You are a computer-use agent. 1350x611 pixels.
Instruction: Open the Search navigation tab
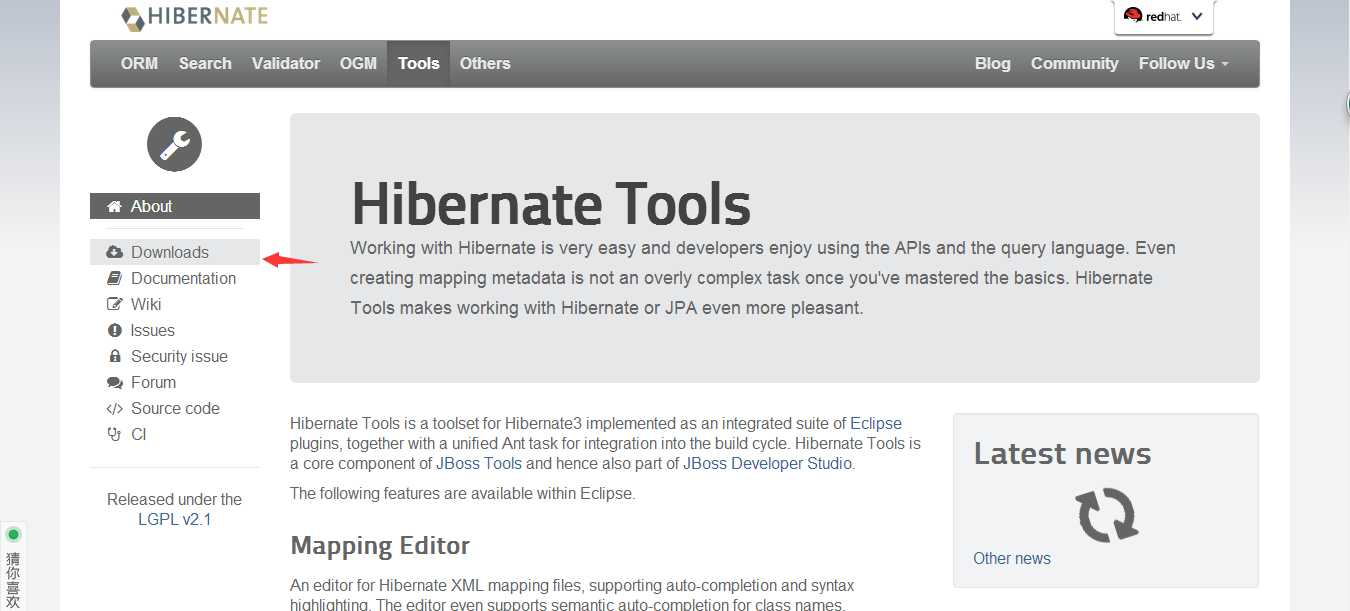click(205, 63)
